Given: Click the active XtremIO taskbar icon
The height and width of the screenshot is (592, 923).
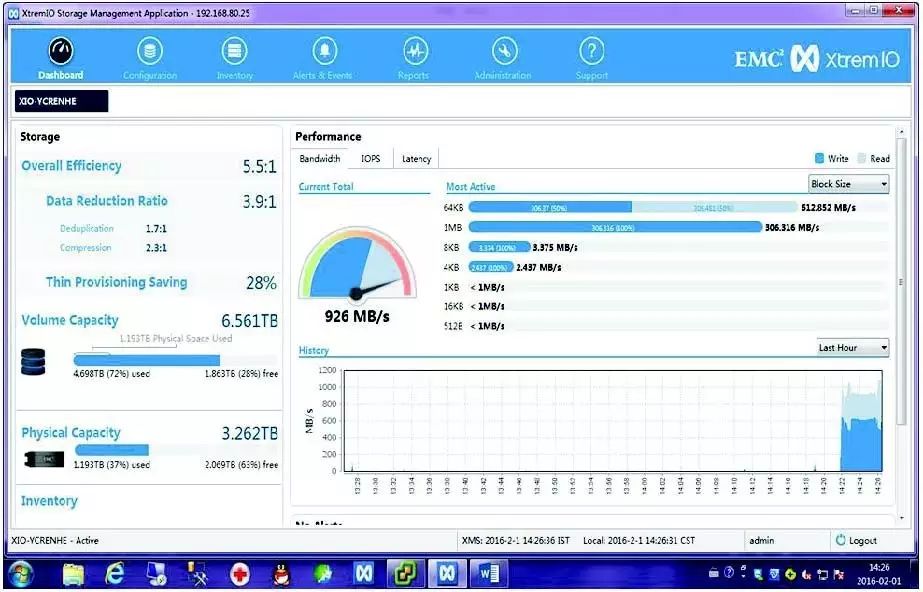Looking at the screenshot, I should coord(447,574).
